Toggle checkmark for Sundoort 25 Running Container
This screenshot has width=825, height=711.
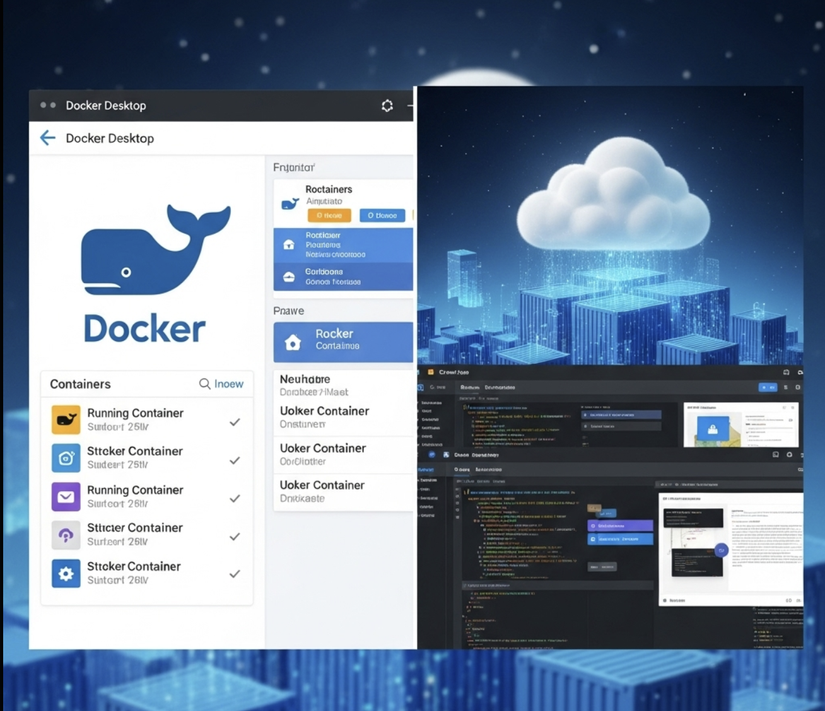[235, 422]
